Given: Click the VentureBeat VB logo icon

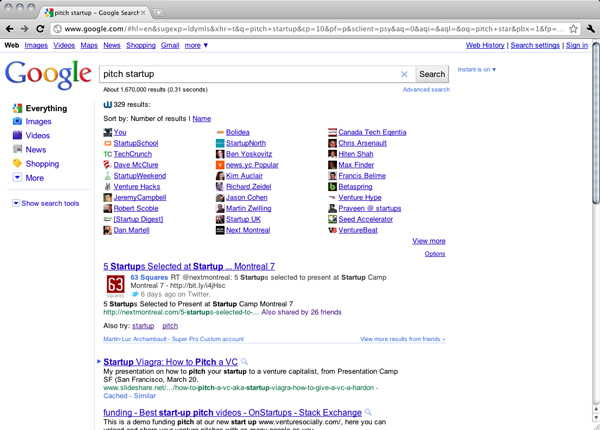Looking at the screenshot, I should tap(333, 230).
